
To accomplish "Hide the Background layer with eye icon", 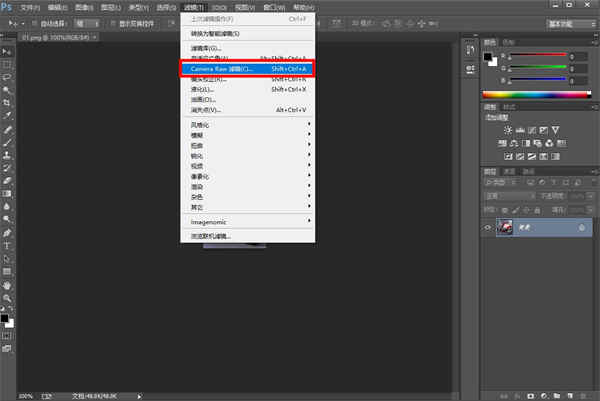I will (x=487, y=228).
